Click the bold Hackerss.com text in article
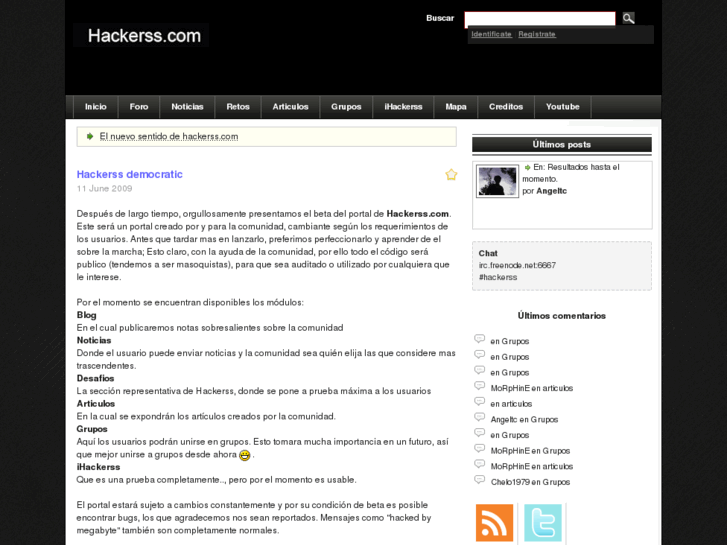 pyautogui.click(x=417, y=214)
